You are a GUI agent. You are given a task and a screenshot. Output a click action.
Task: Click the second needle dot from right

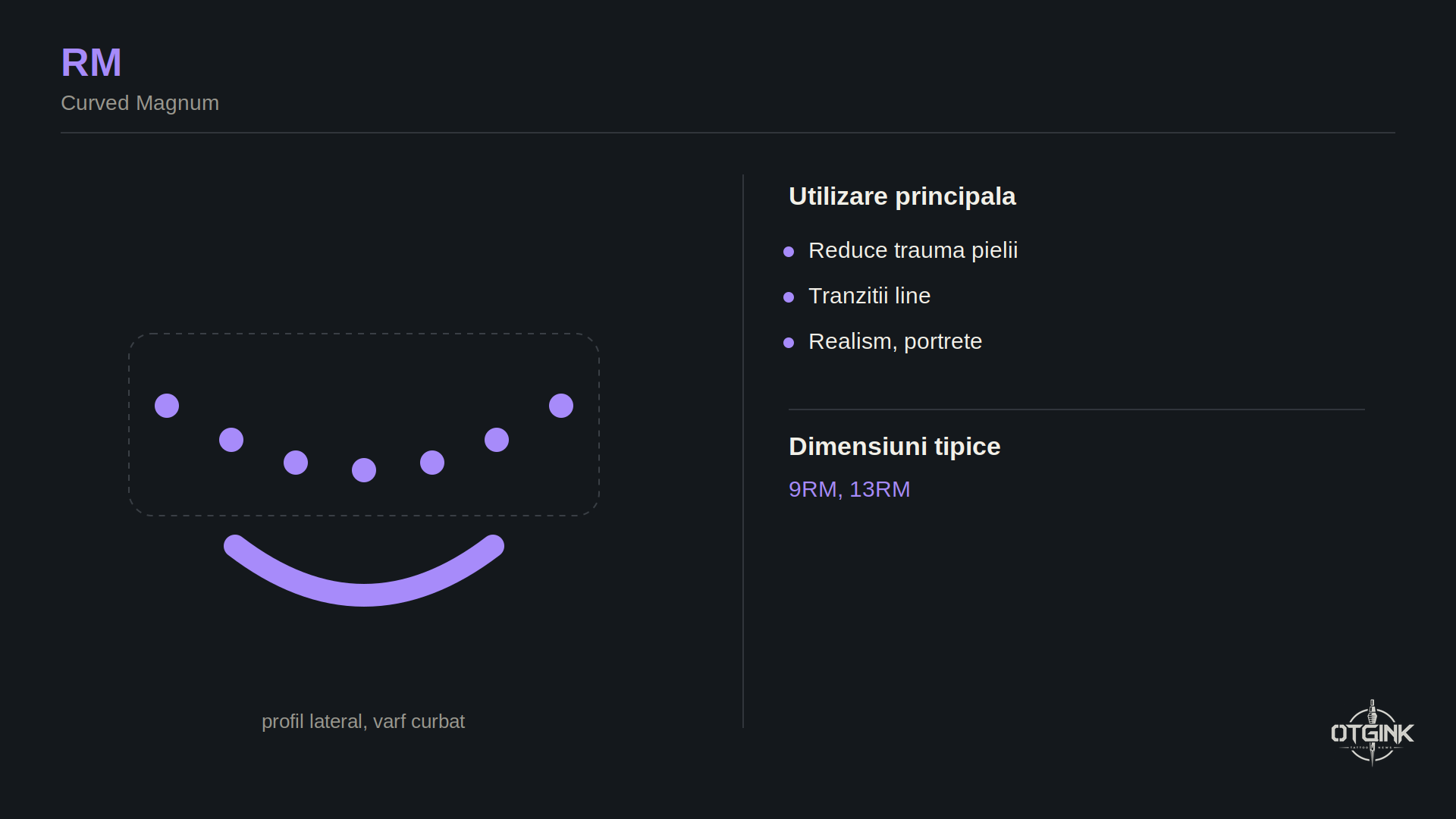click(497, 440)
